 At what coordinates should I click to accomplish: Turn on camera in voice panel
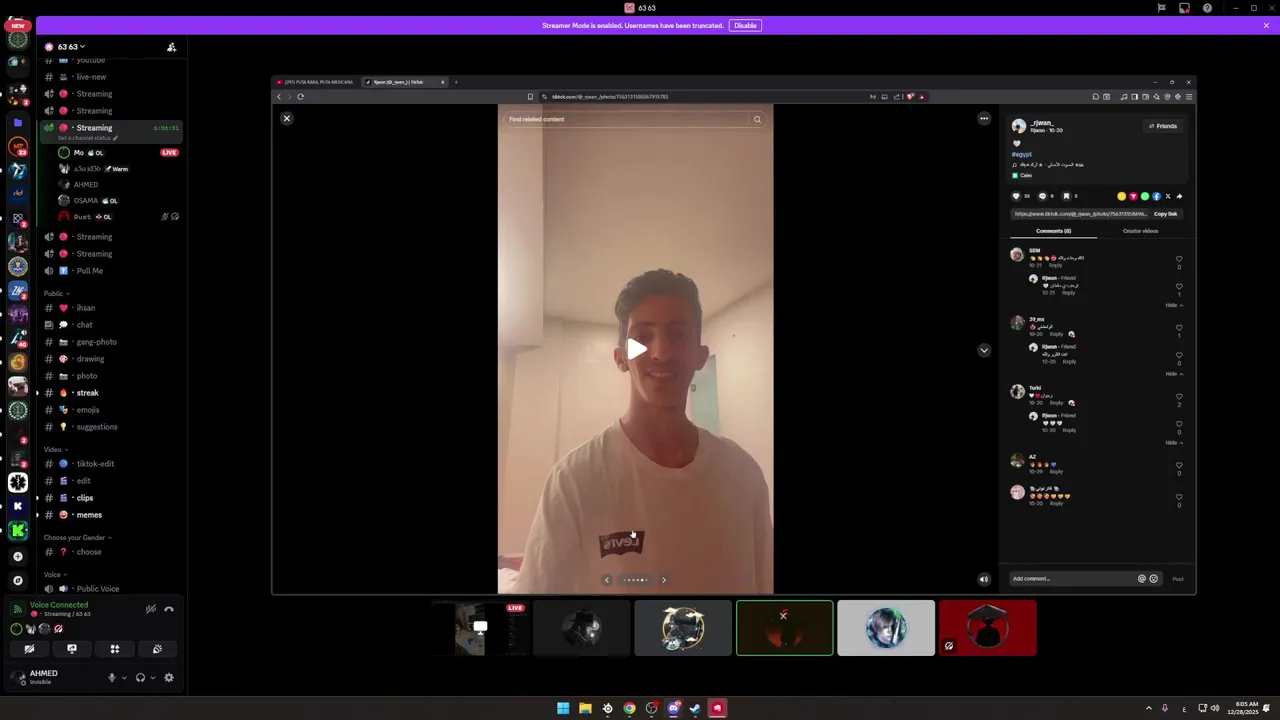tap(29, 649)
